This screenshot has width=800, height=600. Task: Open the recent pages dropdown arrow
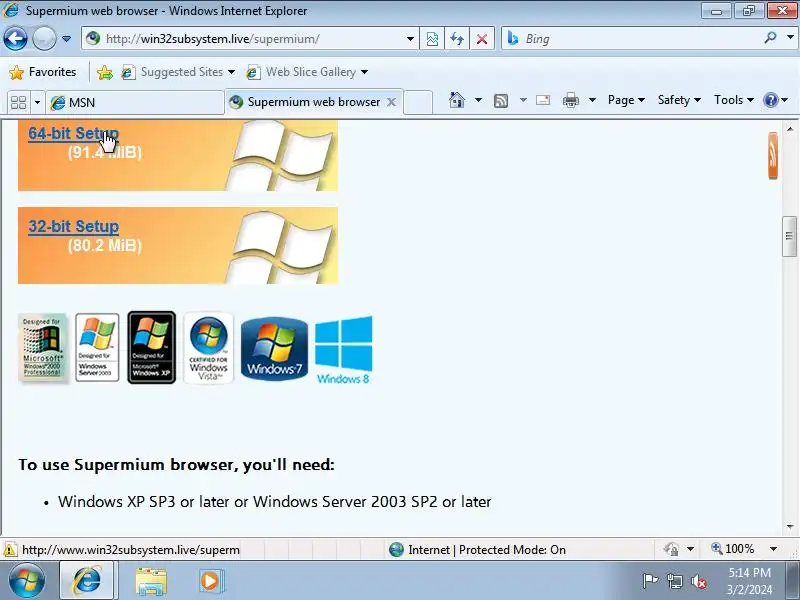coord(66,39)
